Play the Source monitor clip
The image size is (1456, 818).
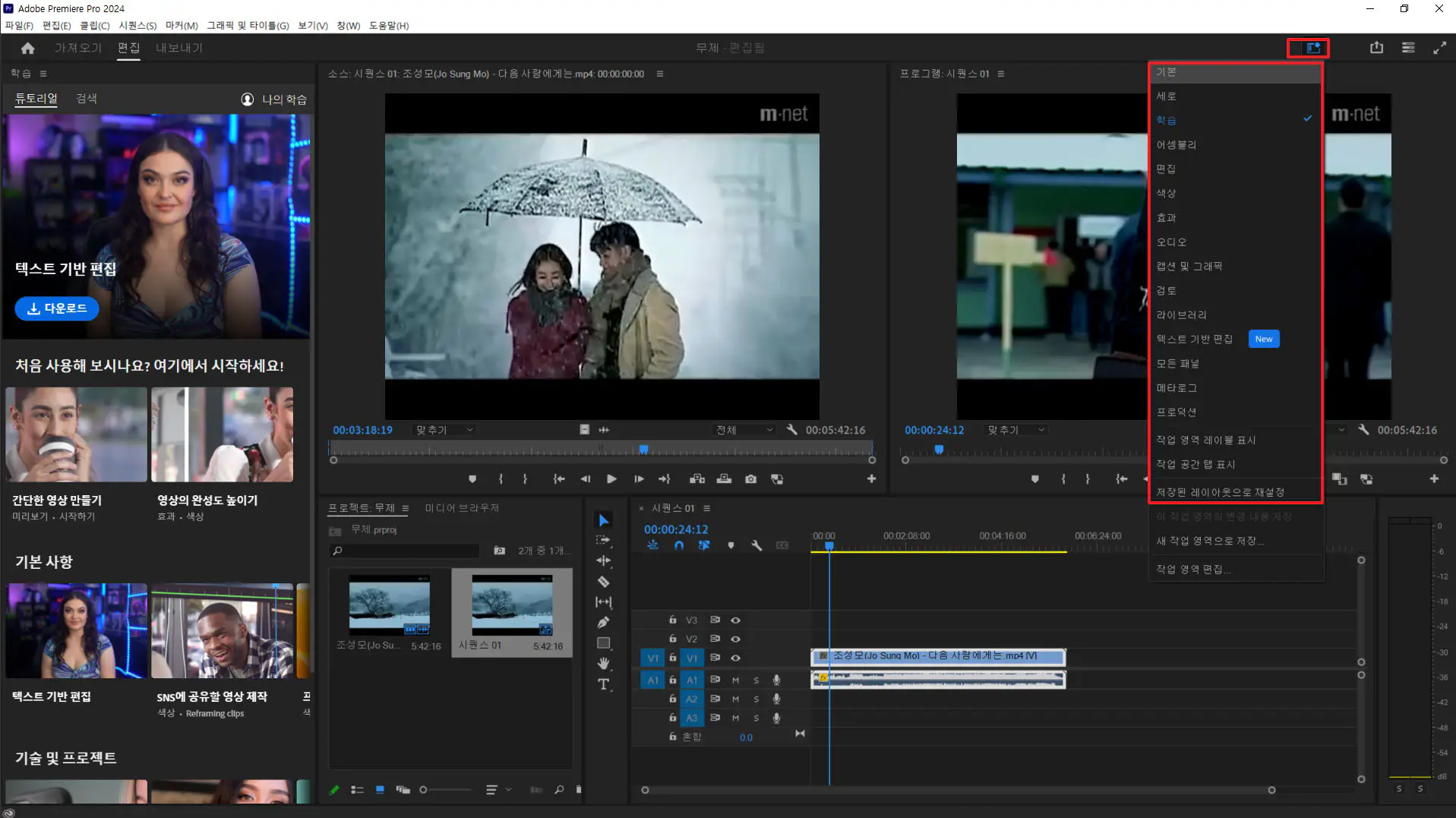coord(611,479)
